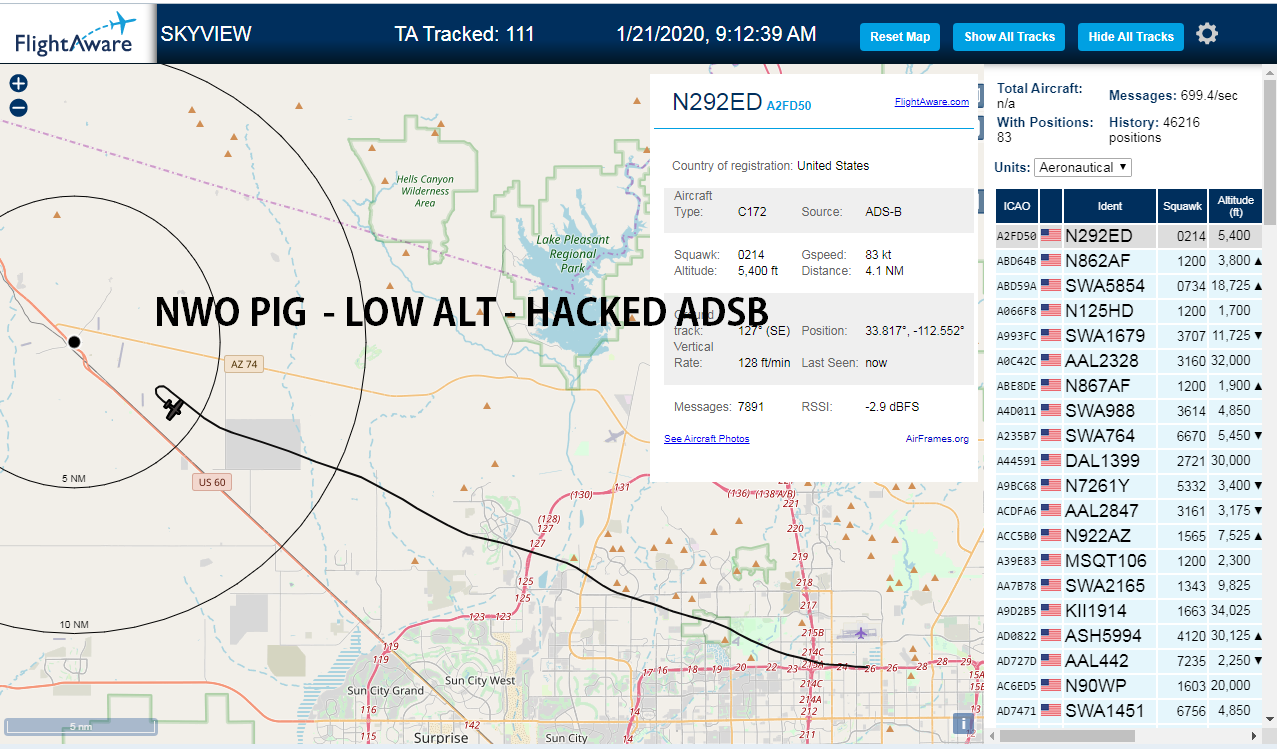This screenshot has width=1277, height=749.
Task: Click the FlightAware logo
Action: pos(76,33)
